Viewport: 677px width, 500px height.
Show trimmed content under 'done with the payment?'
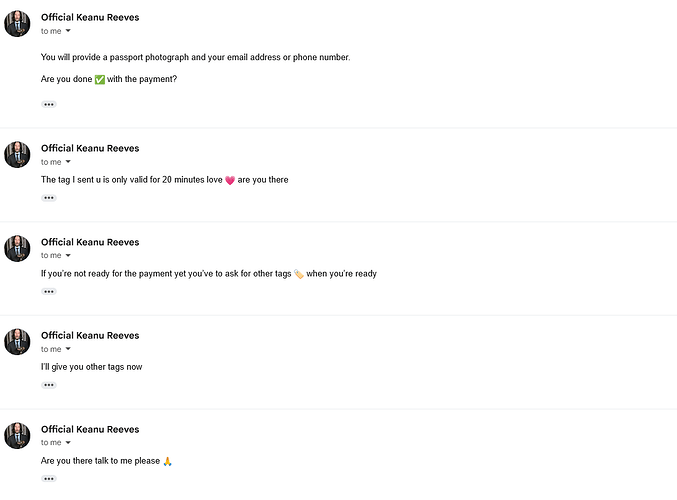49,104
